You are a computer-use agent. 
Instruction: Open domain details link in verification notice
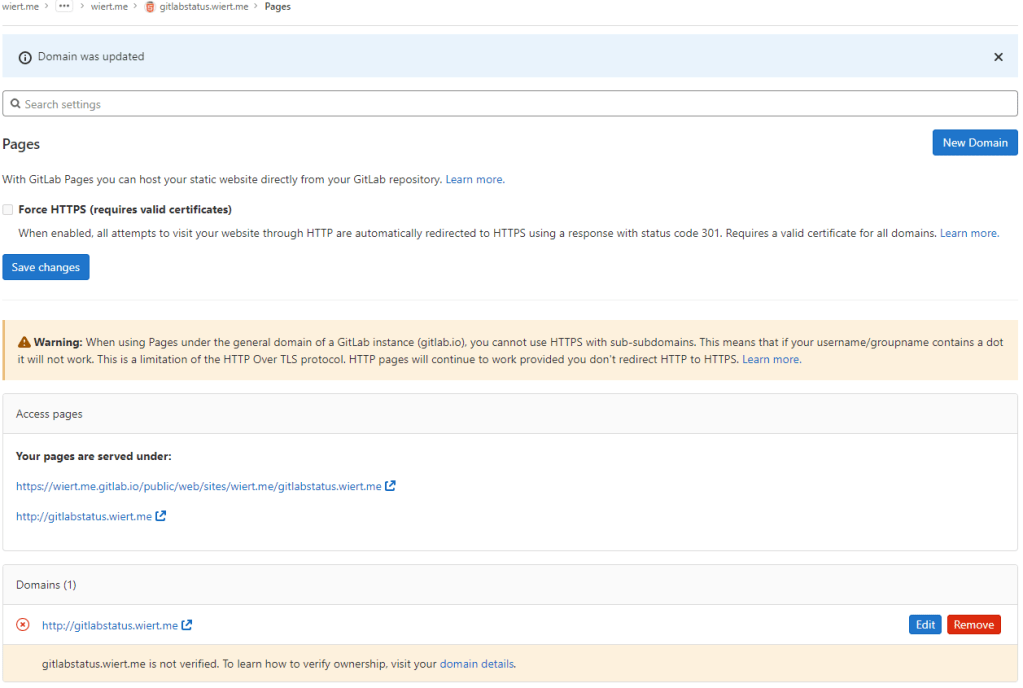click(x=477, y=663)
